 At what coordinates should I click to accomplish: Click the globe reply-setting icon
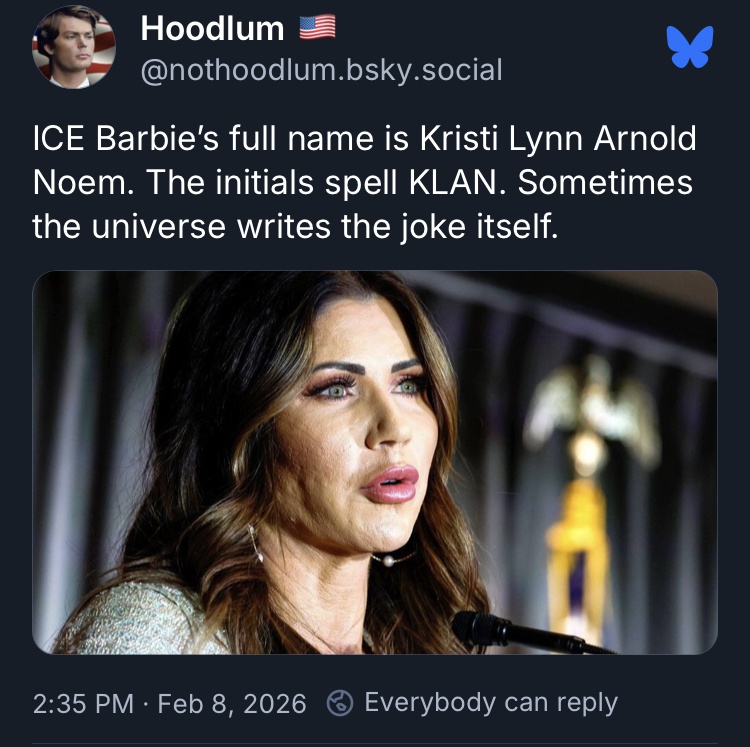(x=340, y=703)
